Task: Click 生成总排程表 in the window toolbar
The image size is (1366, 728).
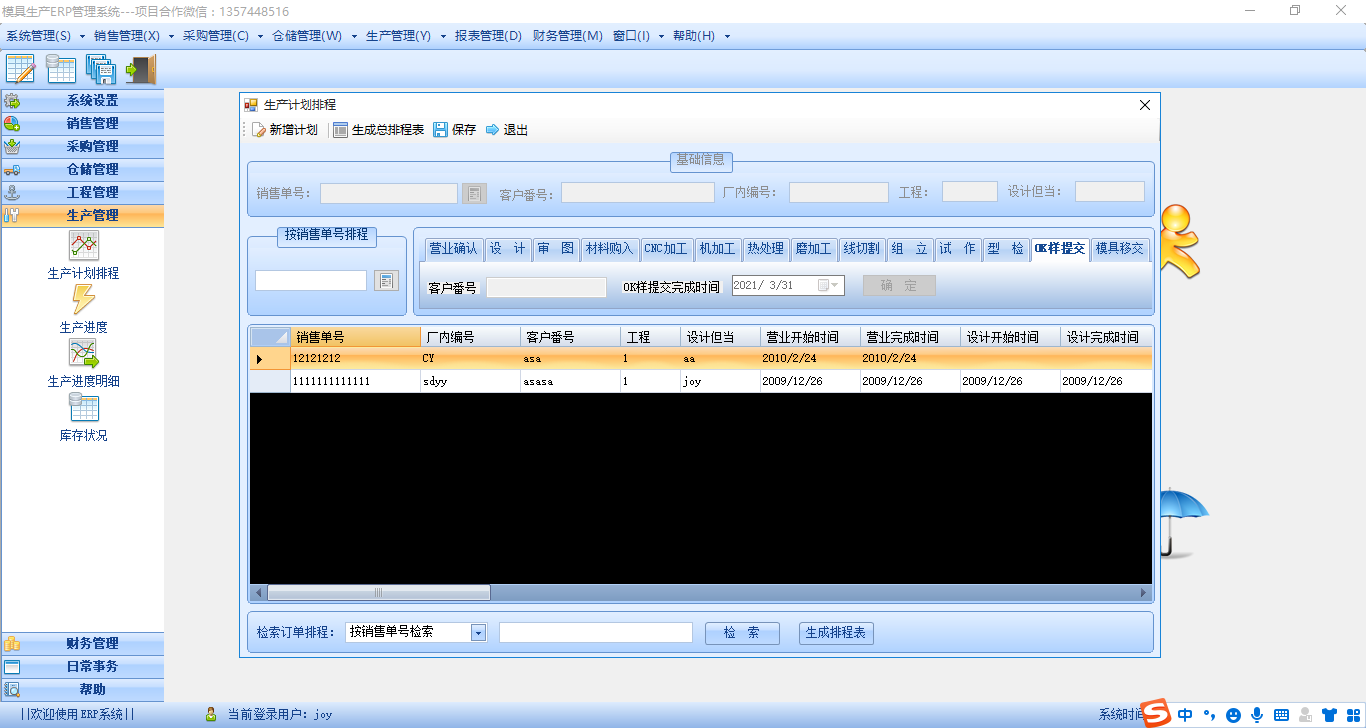Action: 378,130
